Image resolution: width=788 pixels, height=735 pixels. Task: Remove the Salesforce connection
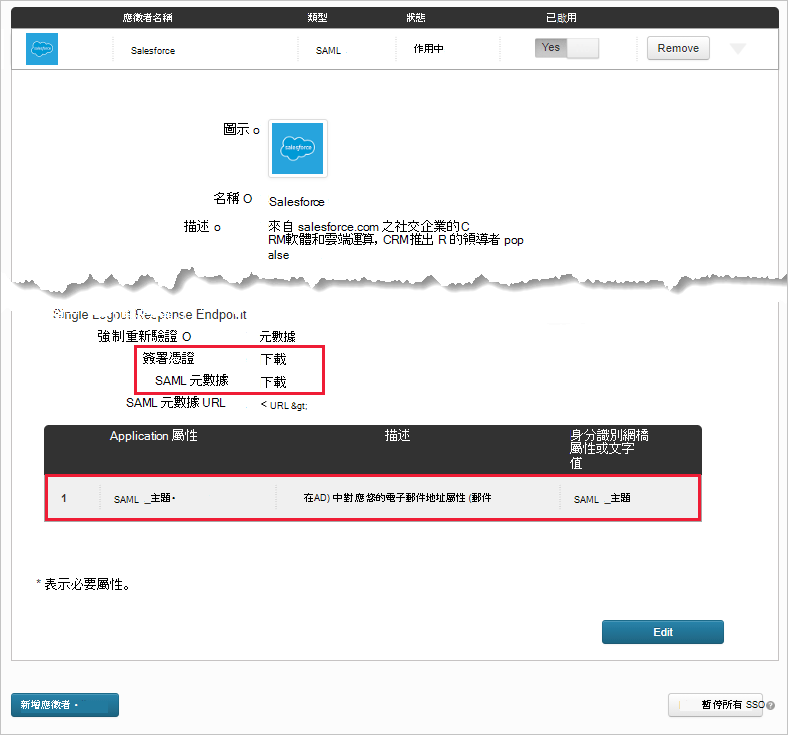[678, 48]
